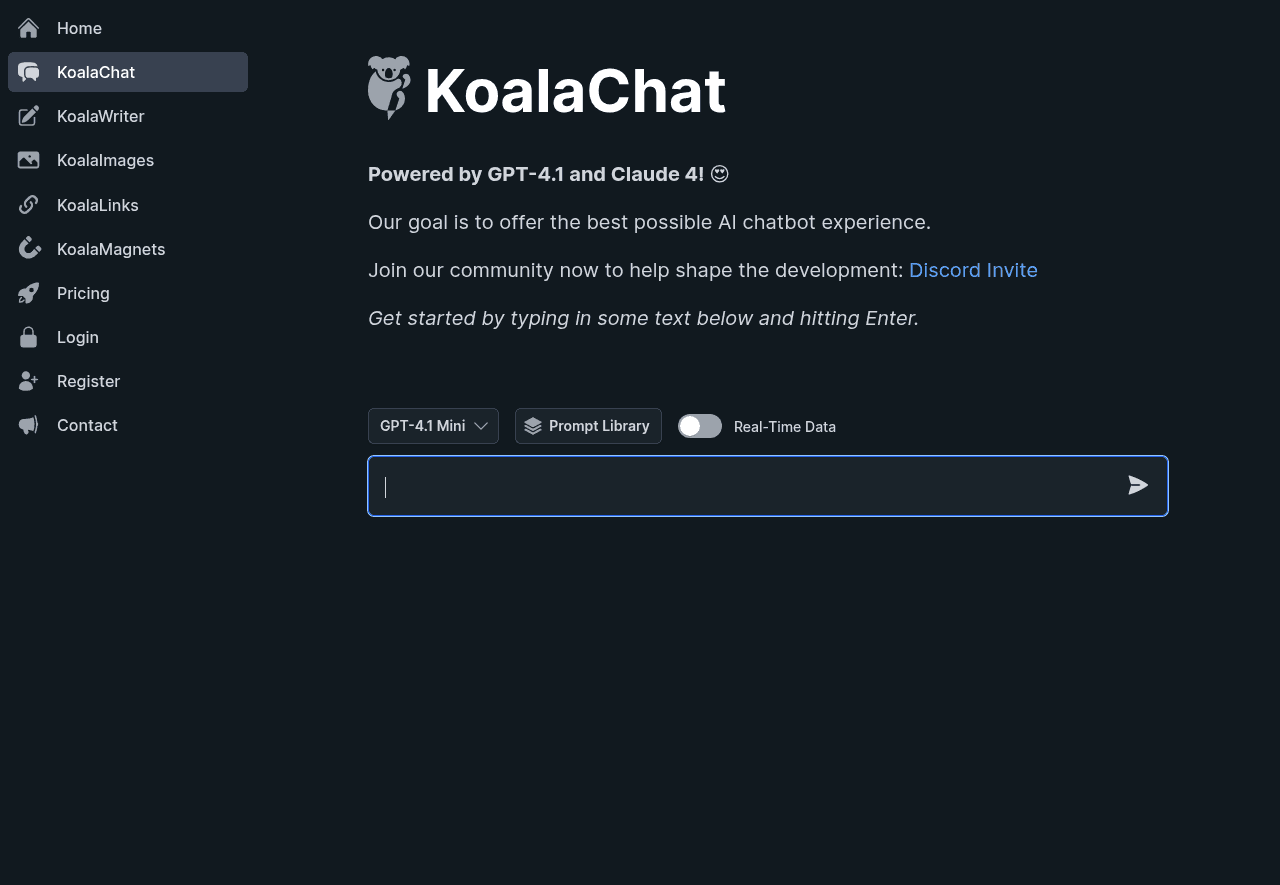This screenshot has width=1280, height=885.
Task: Open Pricing via the rocket icon
Action: pyautogui.click(x=28, y=292)
